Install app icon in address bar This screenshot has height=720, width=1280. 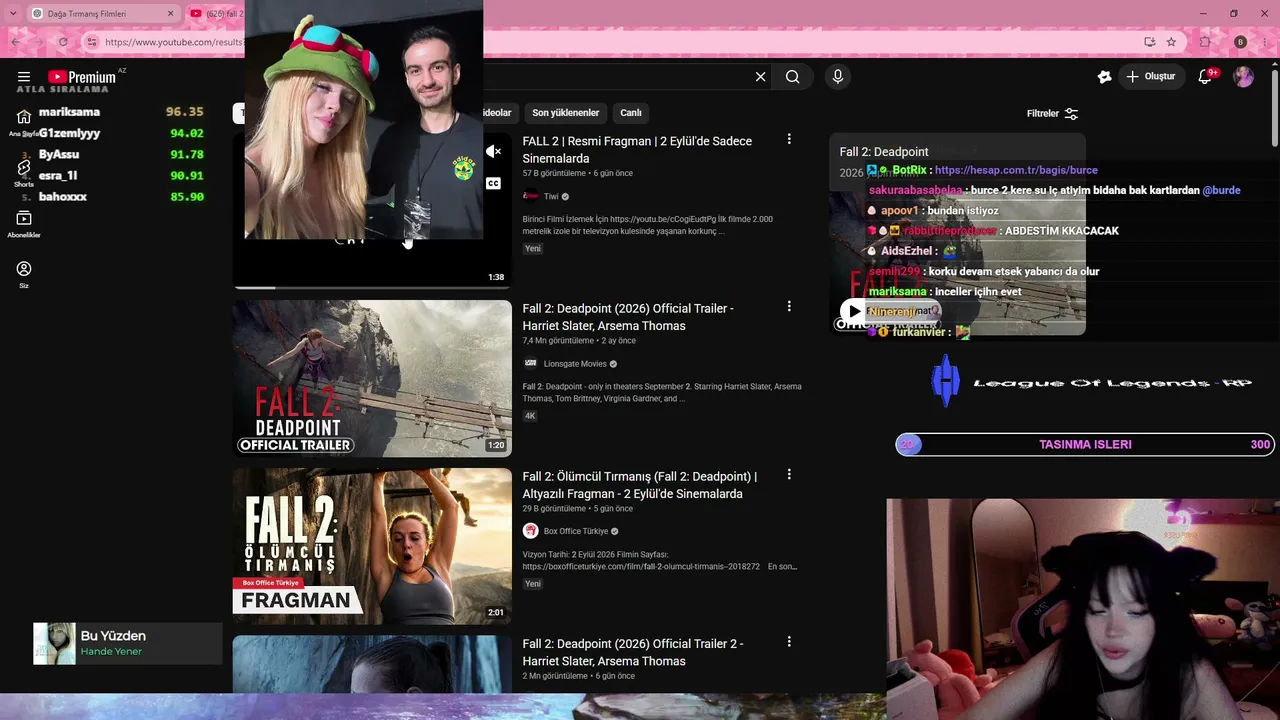pyautogui.click(x=1150, y=42)
